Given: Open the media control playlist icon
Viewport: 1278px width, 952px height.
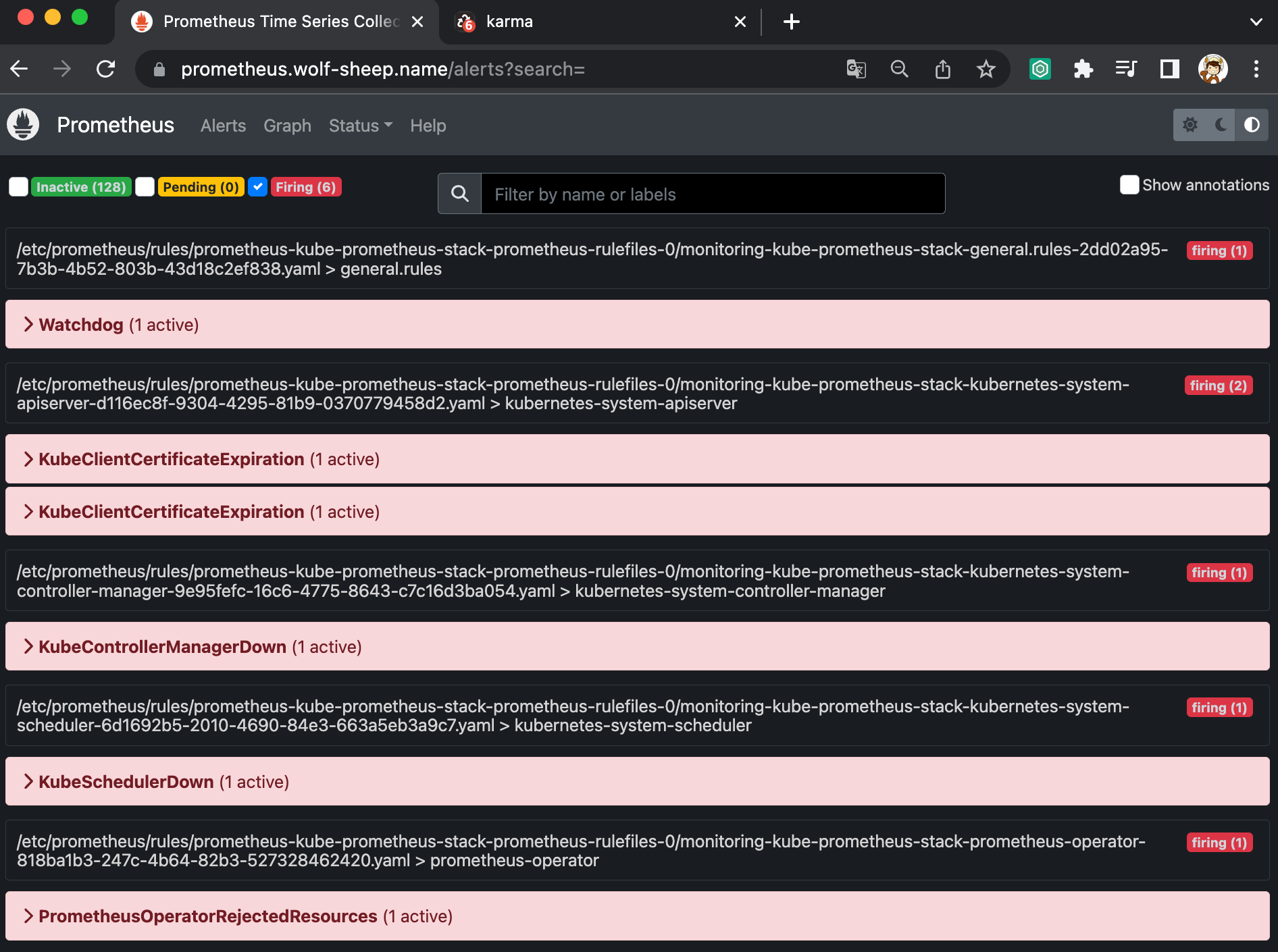Looking at the screenshot, I should pos(1127,69).
